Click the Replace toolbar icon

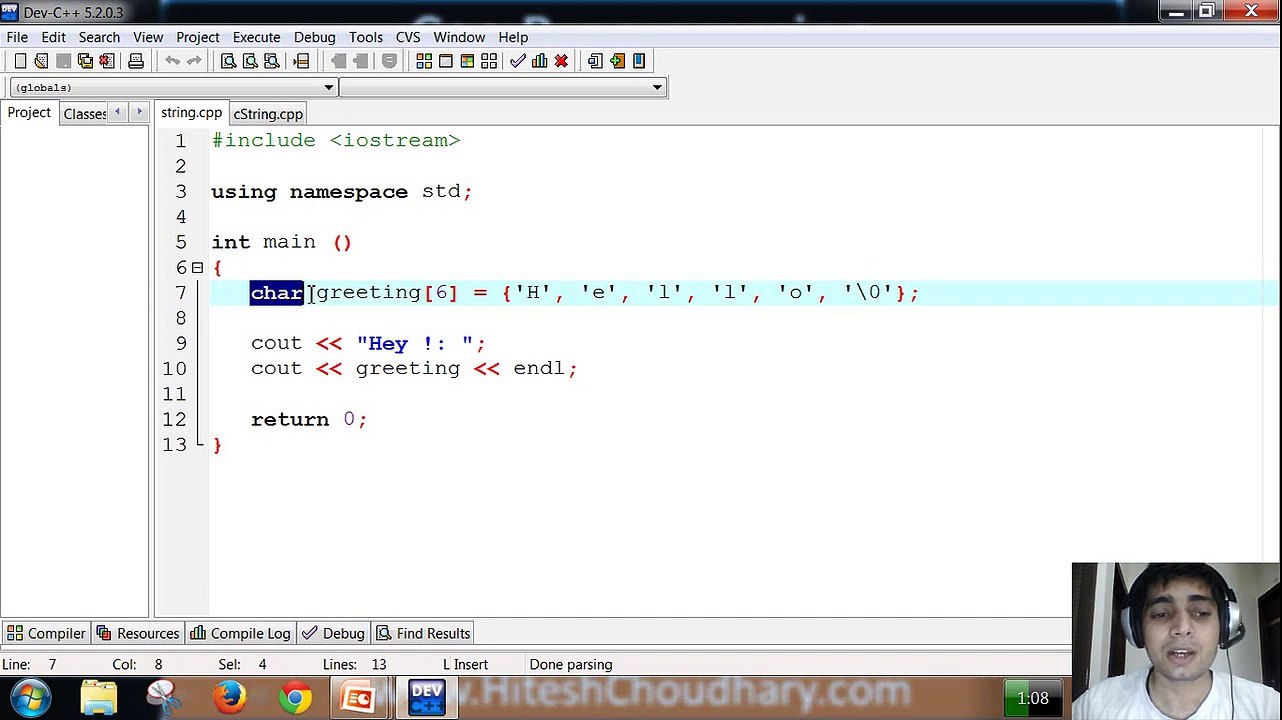pos(250,61)
